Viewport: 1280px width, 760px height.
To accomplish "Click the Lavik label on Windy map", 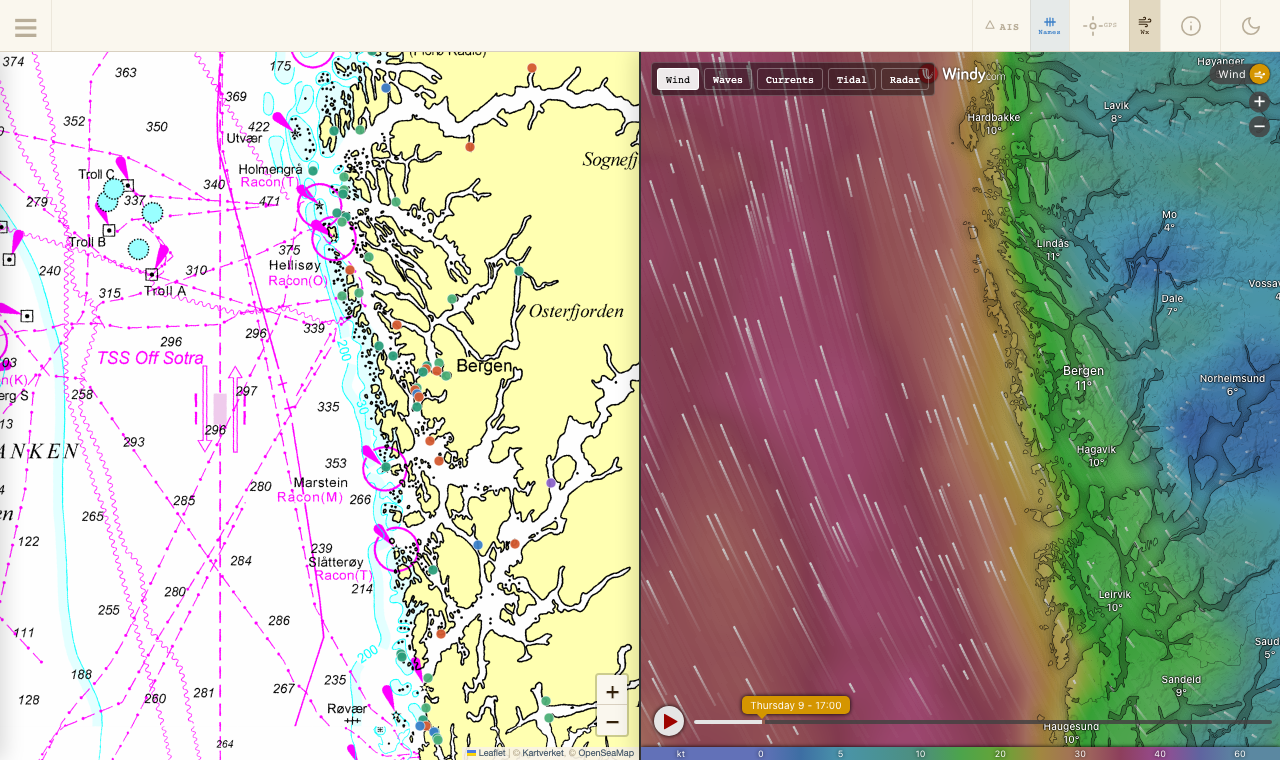I will tap(1116, 105).
